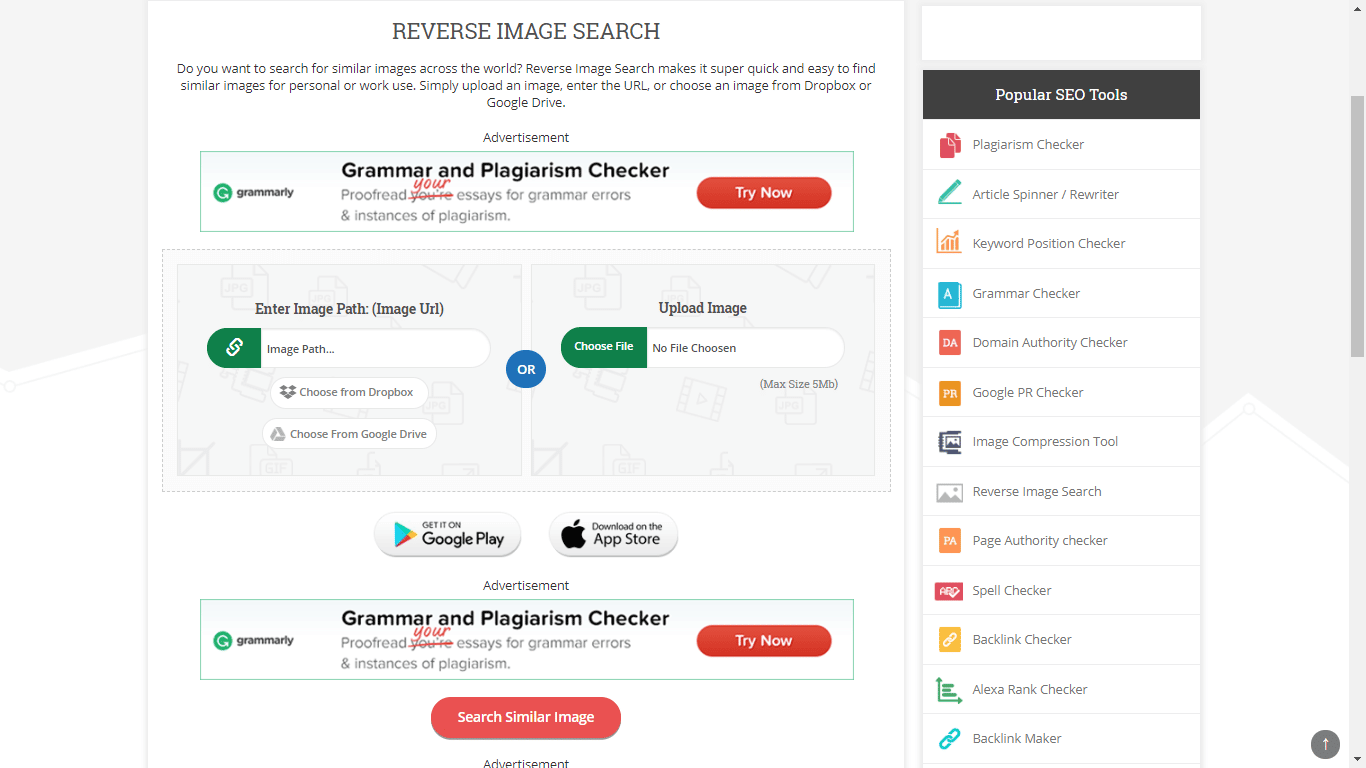Click the Alexa Rank Checker graph icon
1366x768 pixels.
point(949,690)
